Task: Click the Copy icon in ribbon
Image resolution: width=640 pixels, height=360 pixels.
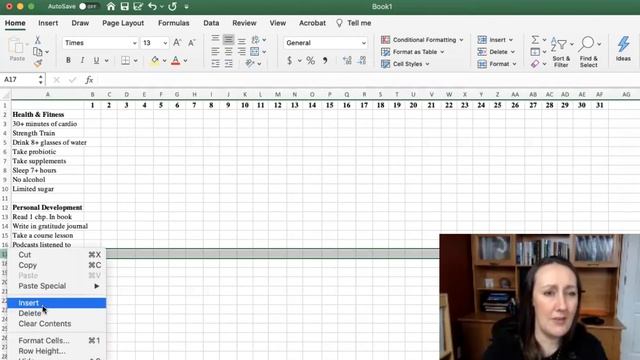Action: tap(38, 52)
